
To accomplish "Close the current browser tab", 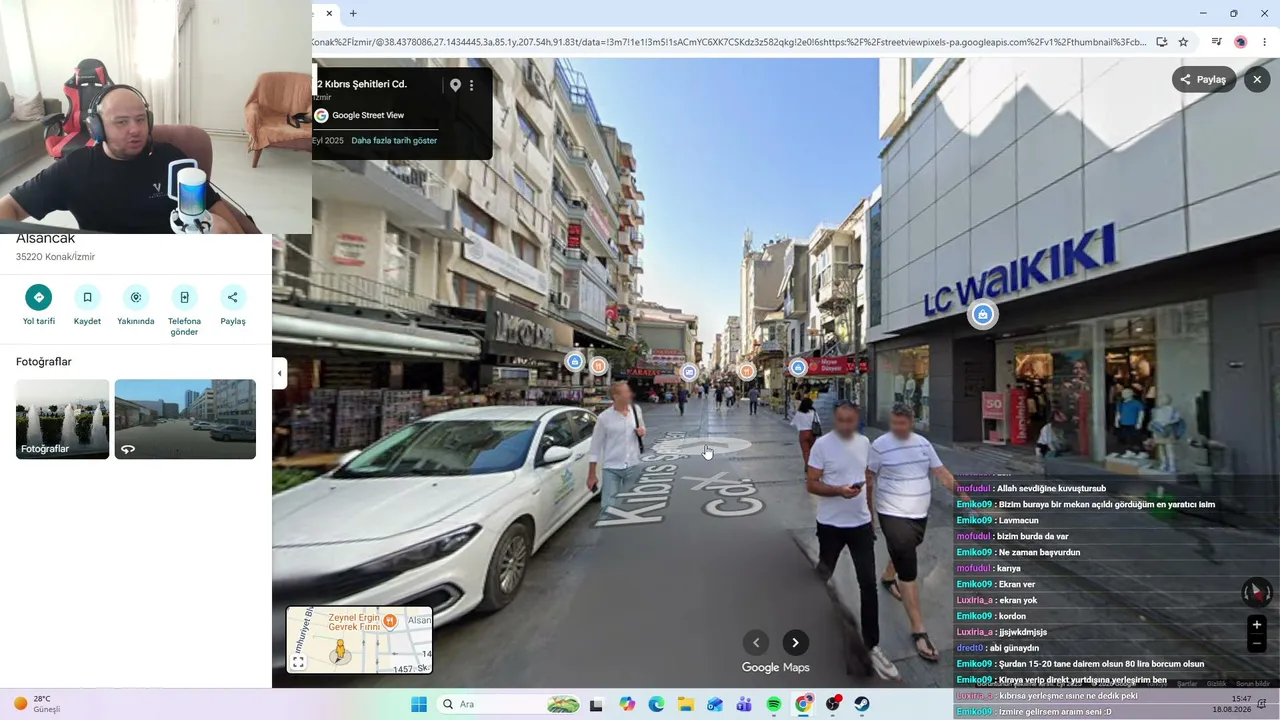I will [x=329, y=14].
